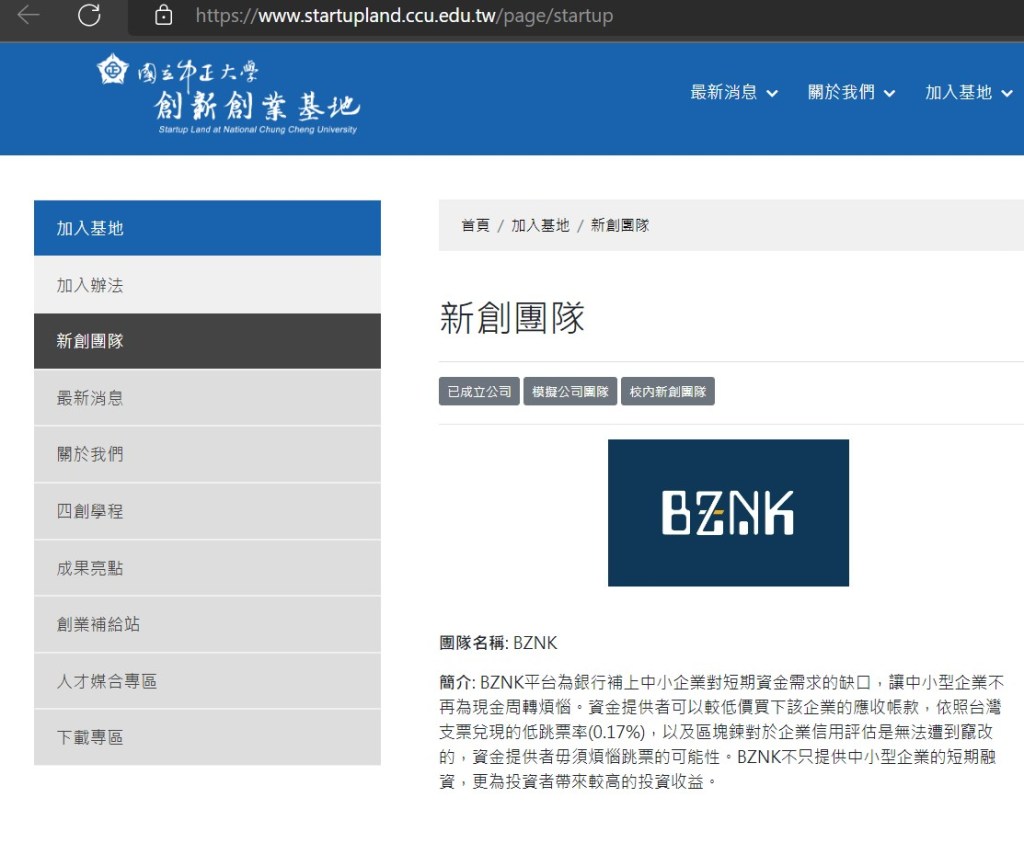Image resolution: width=1024 pixels, height=843 pixels.
Task: Click the address bar URL
Action: point(404,16)
